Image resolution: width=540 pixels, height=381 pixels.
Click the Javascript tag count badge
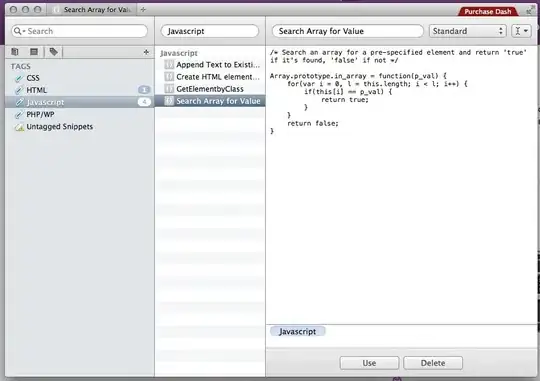point(144,102)
